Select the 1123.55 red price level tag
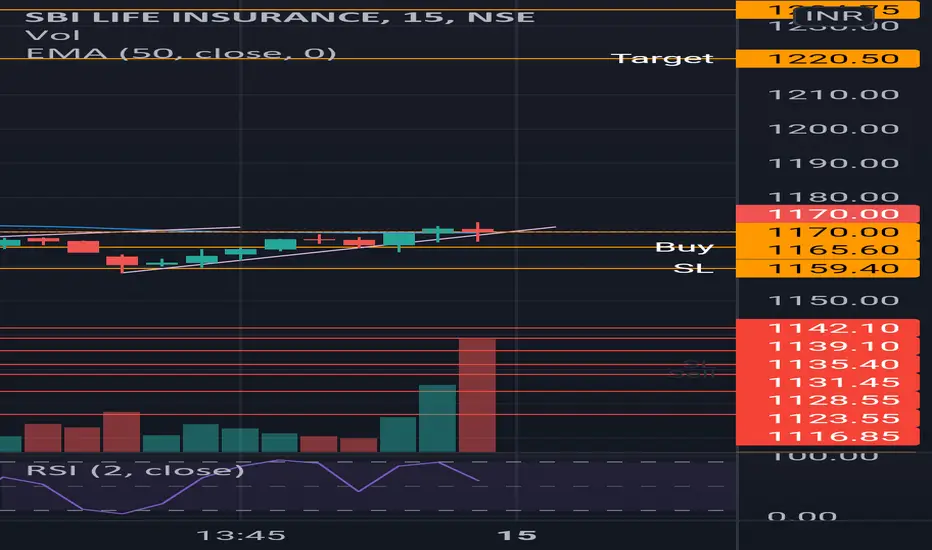Image resolution: width=932 pixels, height=550 pixels. [827, 419]
